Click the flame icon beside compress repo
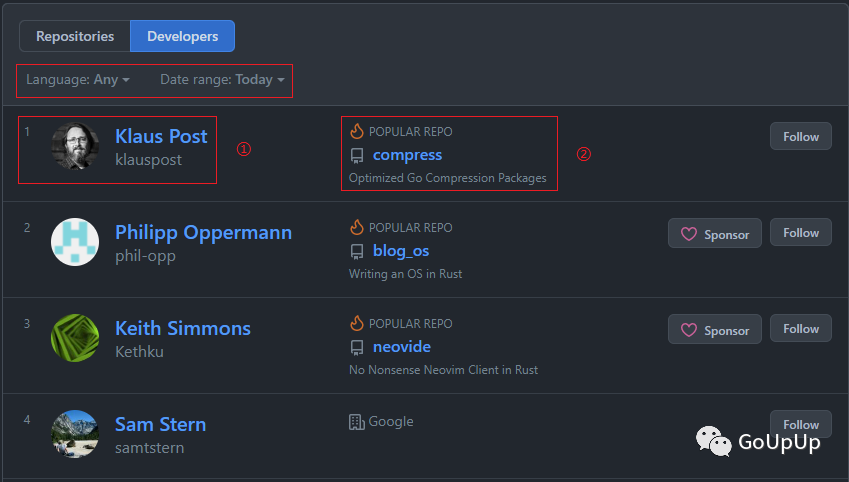Screen dimensions: 849x482 click(x=357, y=131)
